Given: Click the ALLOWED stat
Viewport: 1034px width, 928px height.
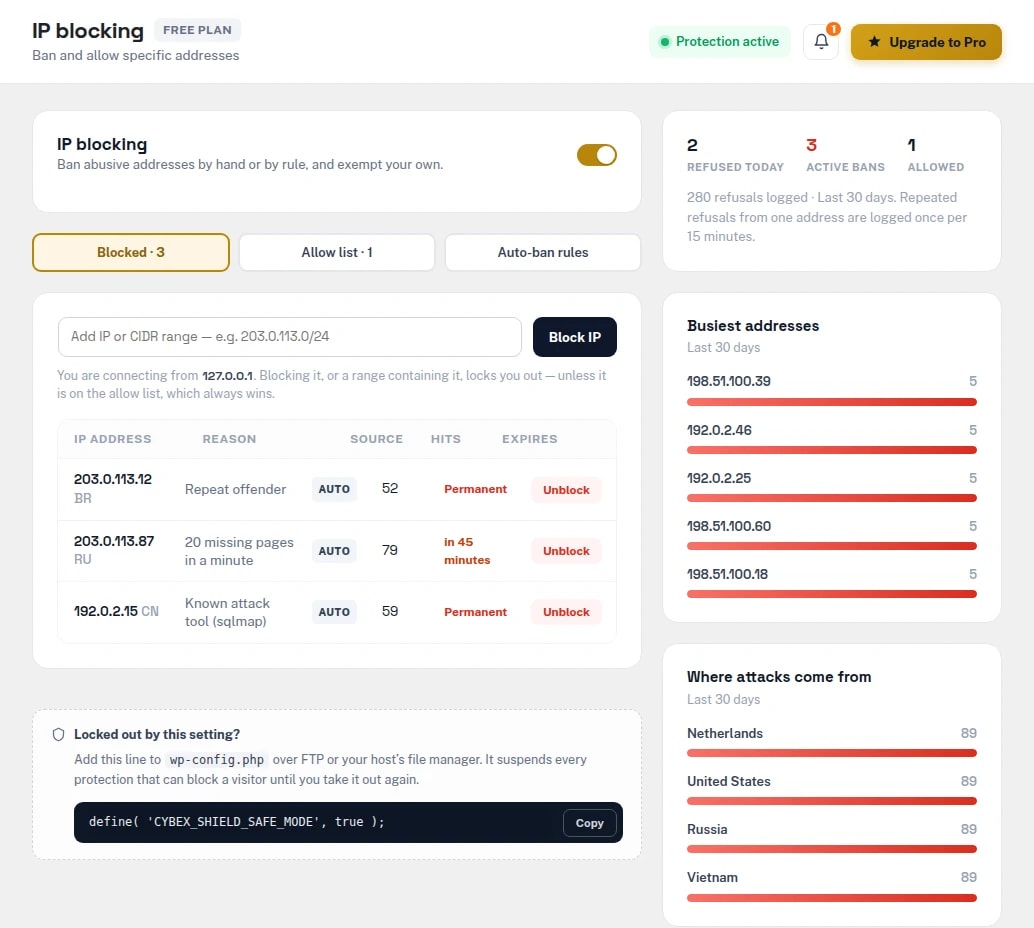Looking at the screenshot, I should pyautogui.click(x=936, y=155).
